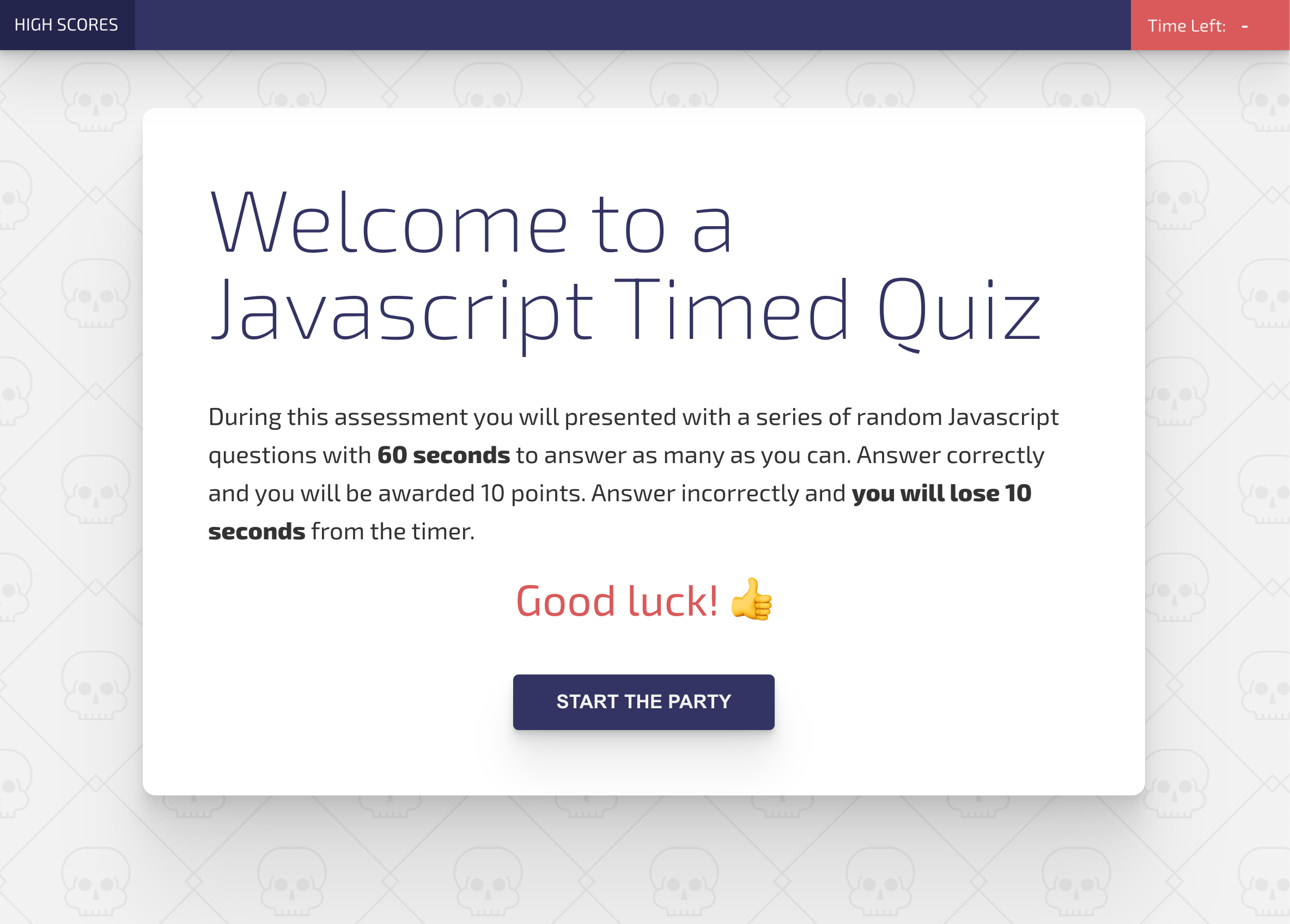The height and width of the screenshot is (924, 1290).
Task: Click the HIGH SCORES navigation link
Action: coord(67,25)
